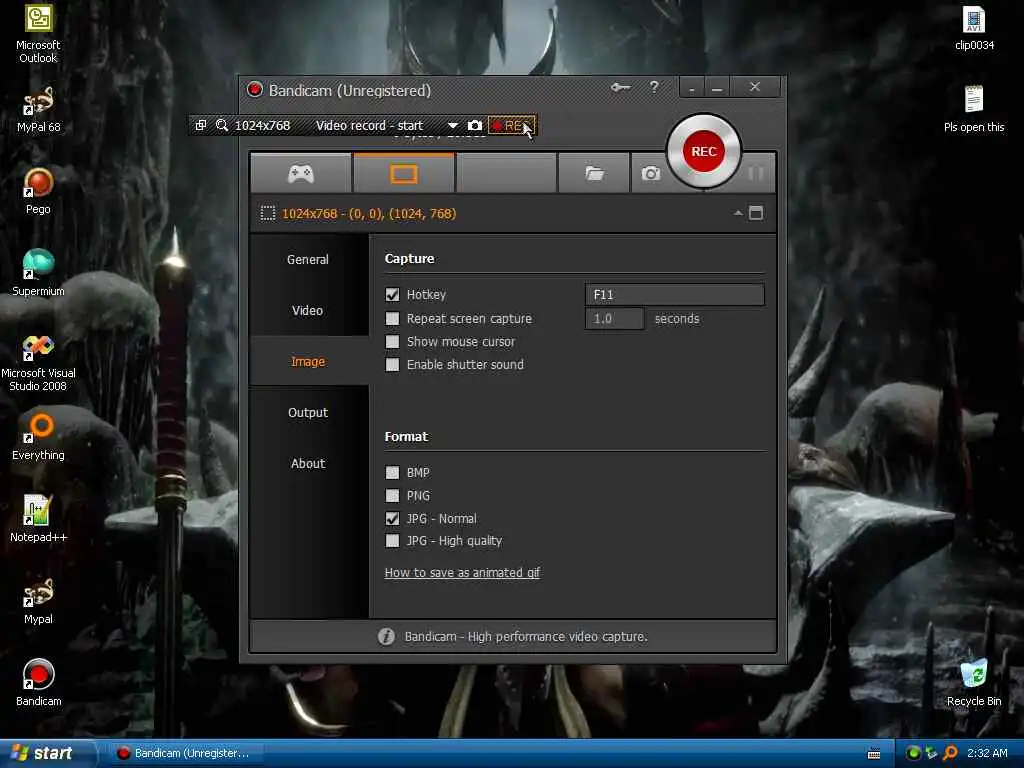The width and height of the screenshot is (1024, 768).
Task: Click the camera screenshot icon beside REC
Action: pos(650,173)
